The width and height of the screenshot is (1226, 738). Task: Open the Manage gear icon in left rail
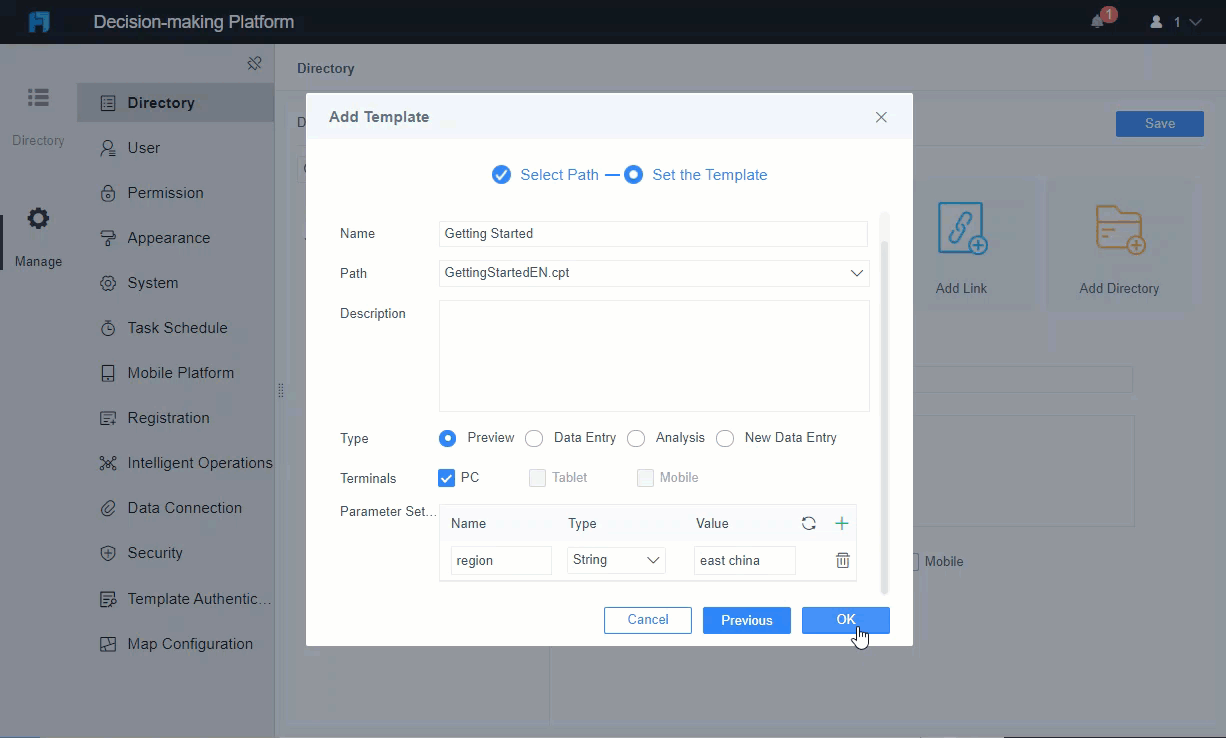coord(38,218)
